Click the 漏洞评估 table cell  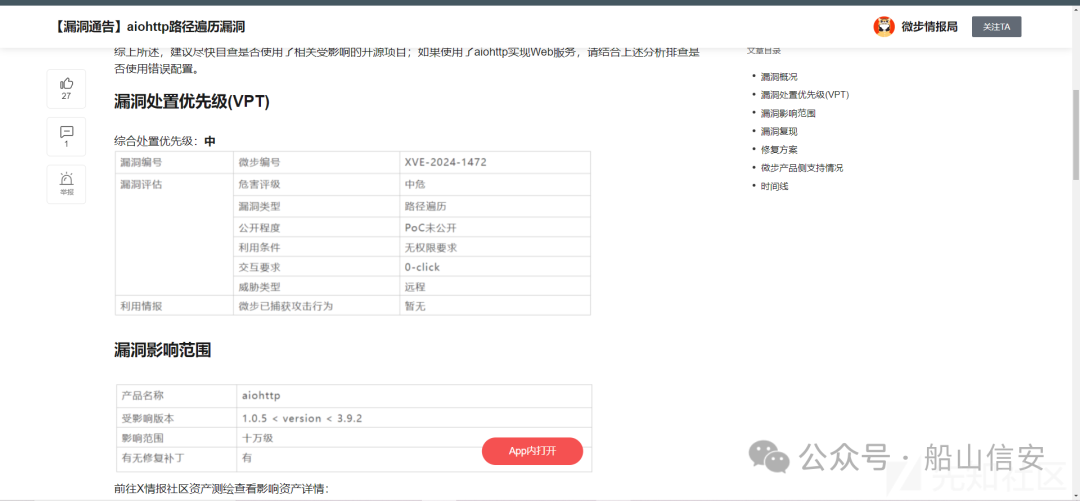pos(174,234)
